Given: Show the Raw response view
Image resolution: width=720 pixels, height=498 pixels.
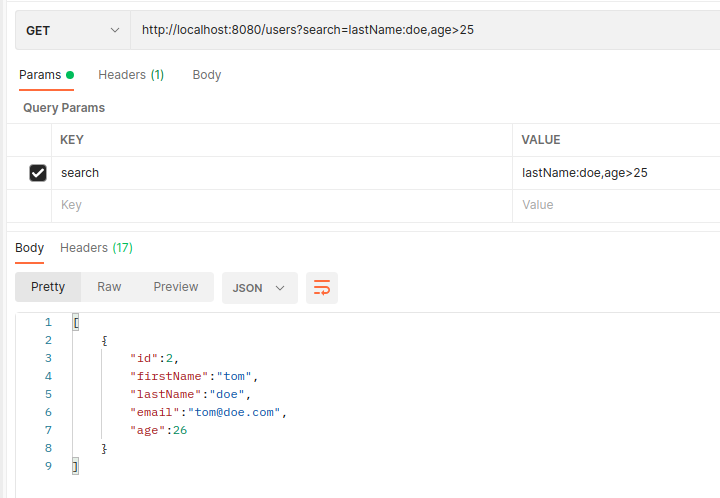Looking at the screenshot, I should click(109, 287).
